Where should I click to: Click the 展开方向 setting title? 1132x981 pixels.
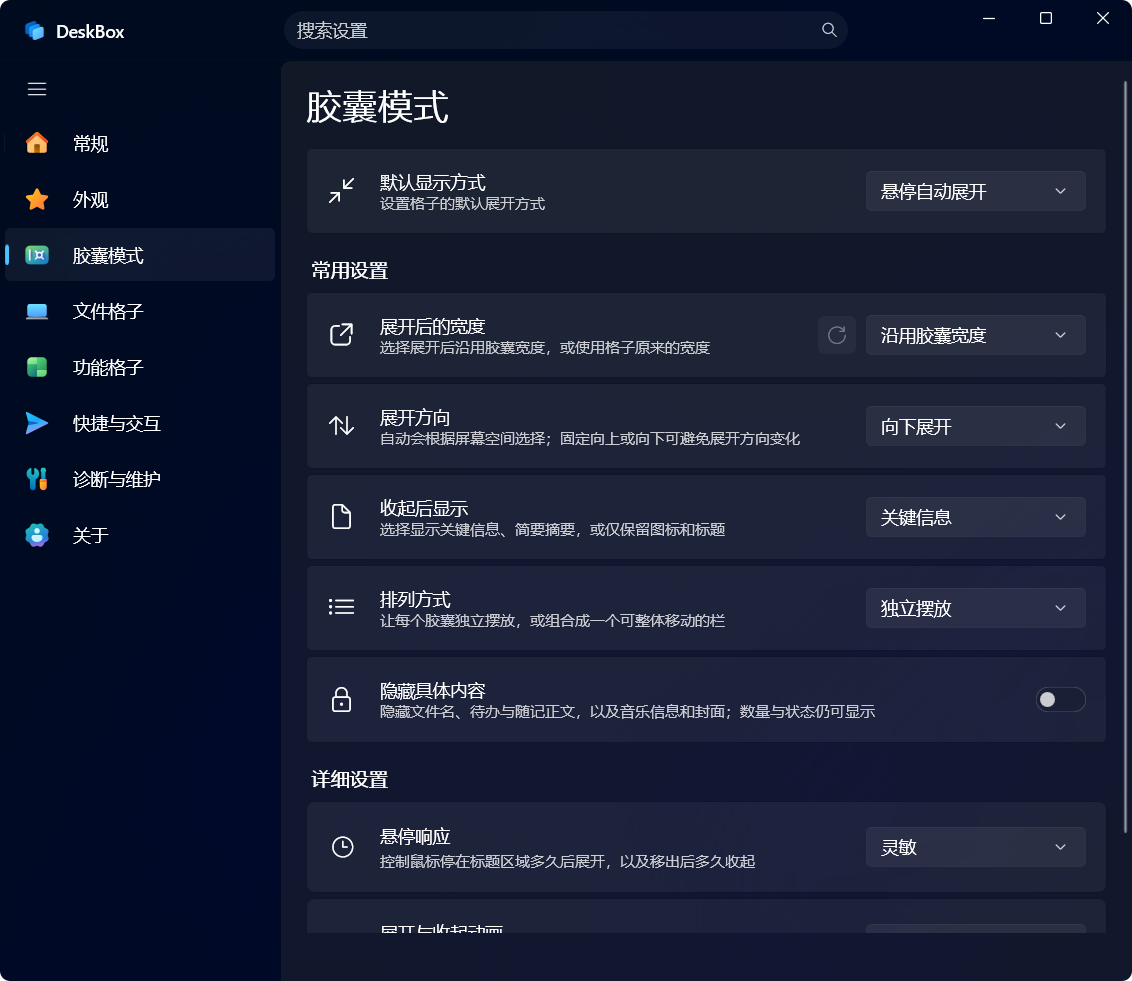pos(415,417)
